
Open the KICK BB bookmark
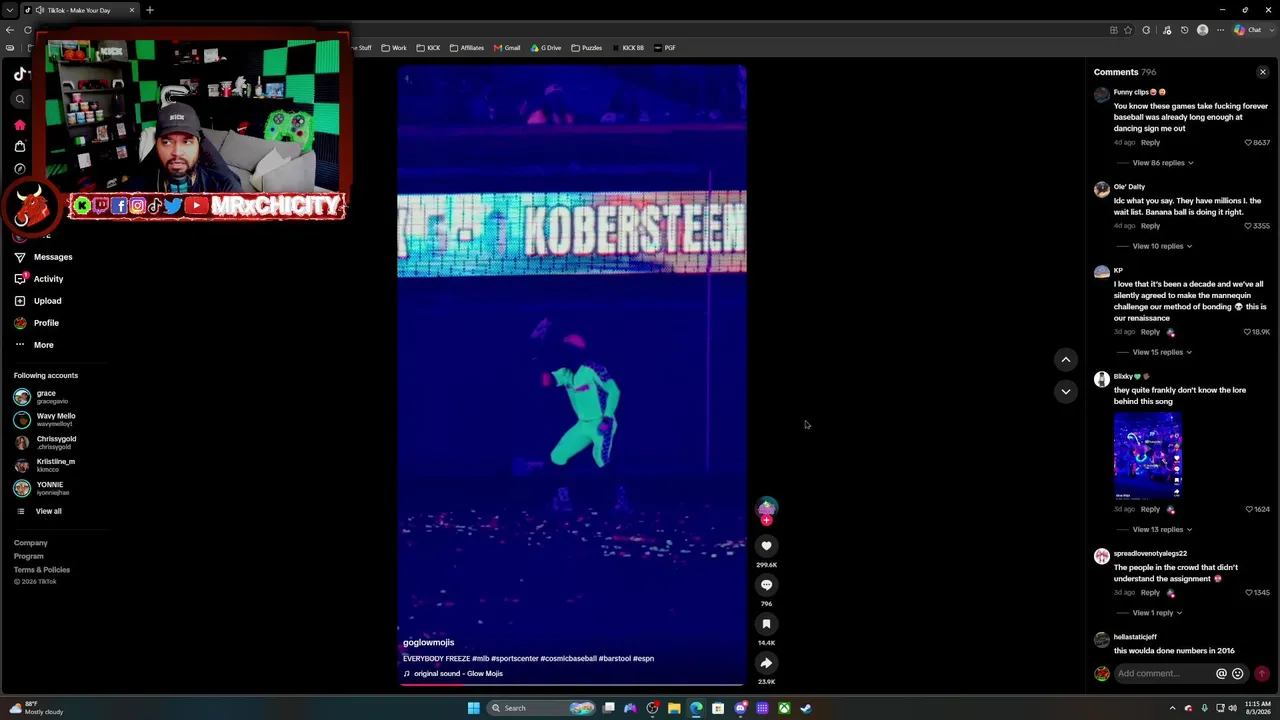[x=629, y=48]
